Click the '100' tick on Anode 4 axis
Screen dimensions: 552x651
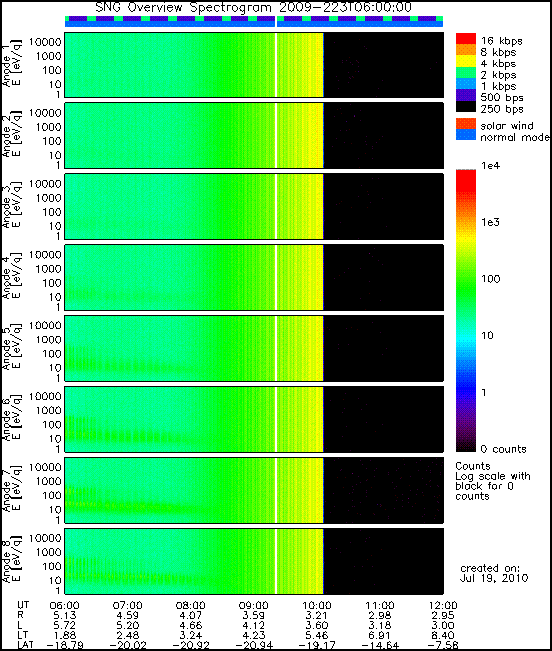point(51,283)
